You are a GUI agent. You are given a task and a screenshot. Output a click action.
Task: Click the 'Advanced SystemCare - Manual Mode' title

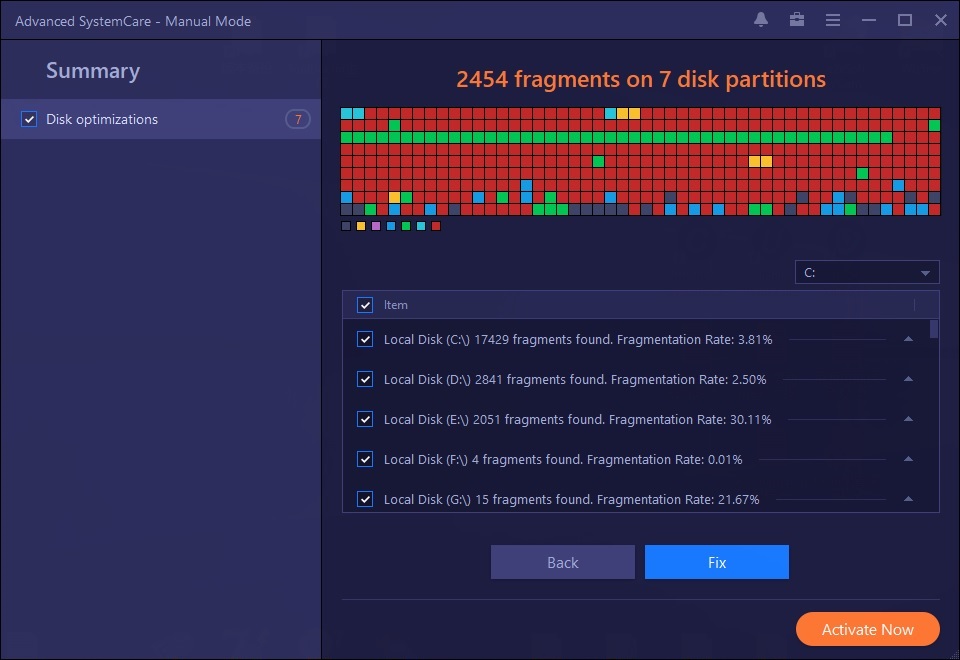(x=133, y=21)
